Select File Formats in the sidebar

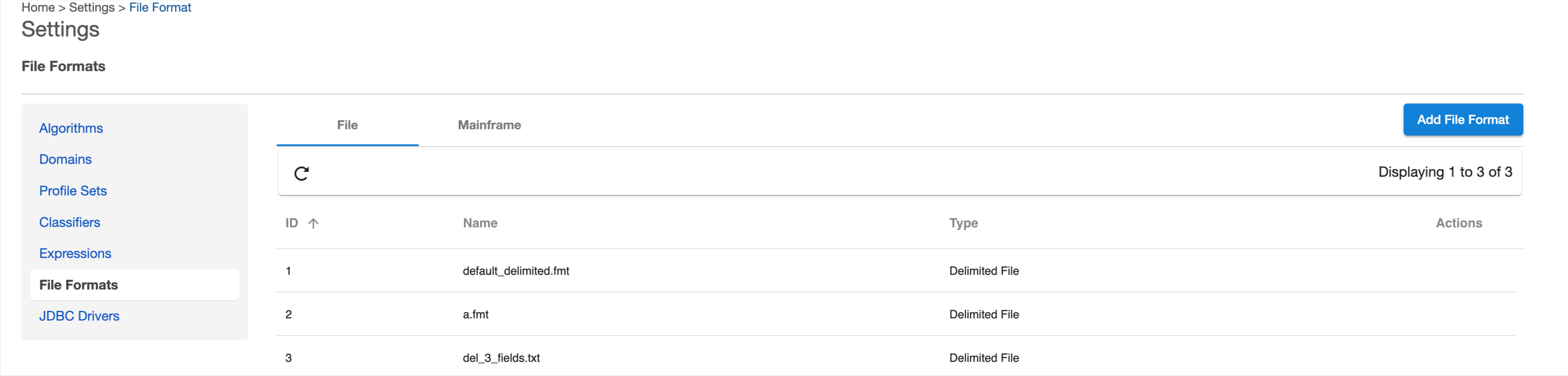(79, 285)
